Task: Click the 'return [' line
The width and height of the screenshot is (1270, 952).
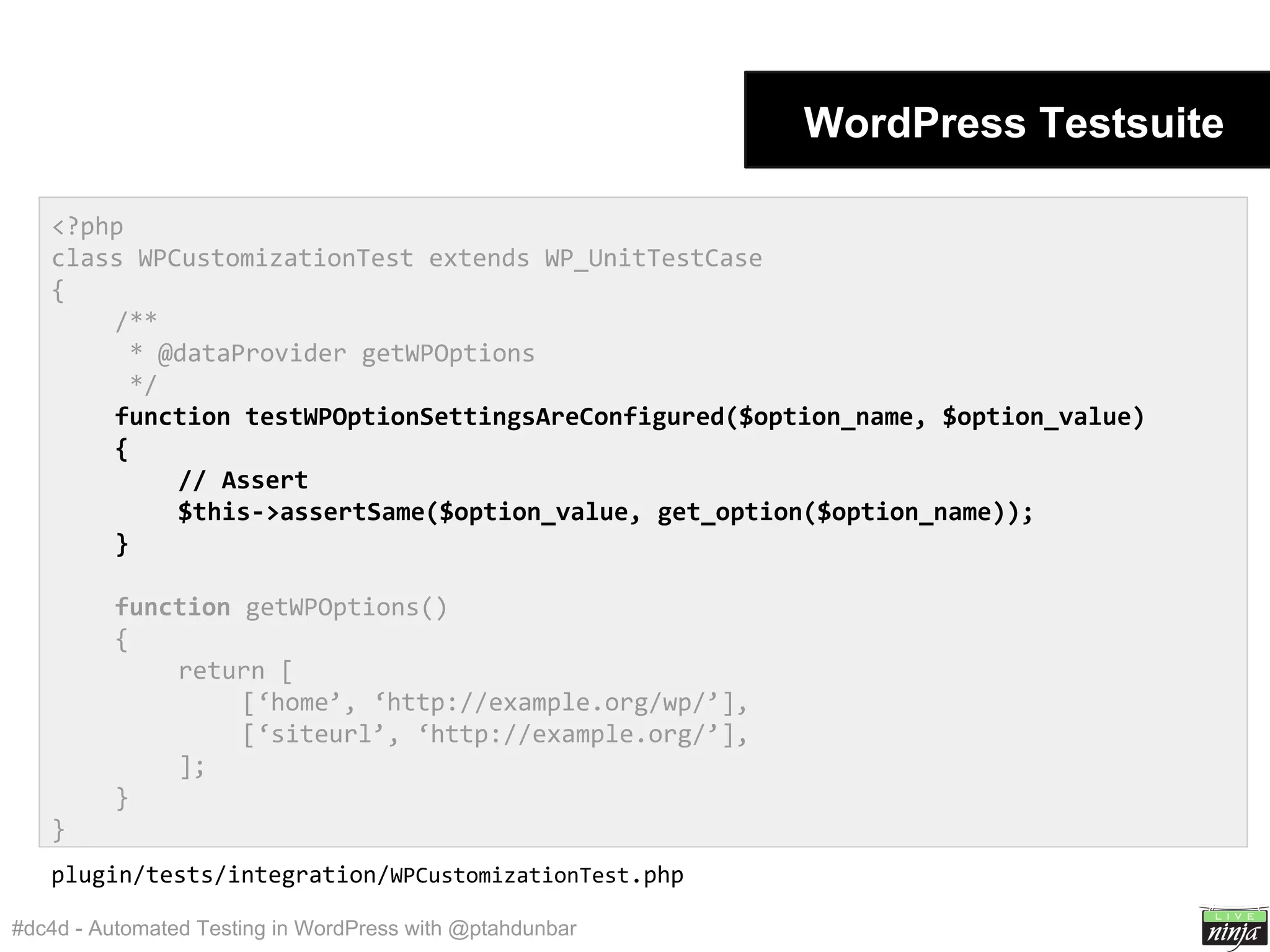Action: [236, 671]
